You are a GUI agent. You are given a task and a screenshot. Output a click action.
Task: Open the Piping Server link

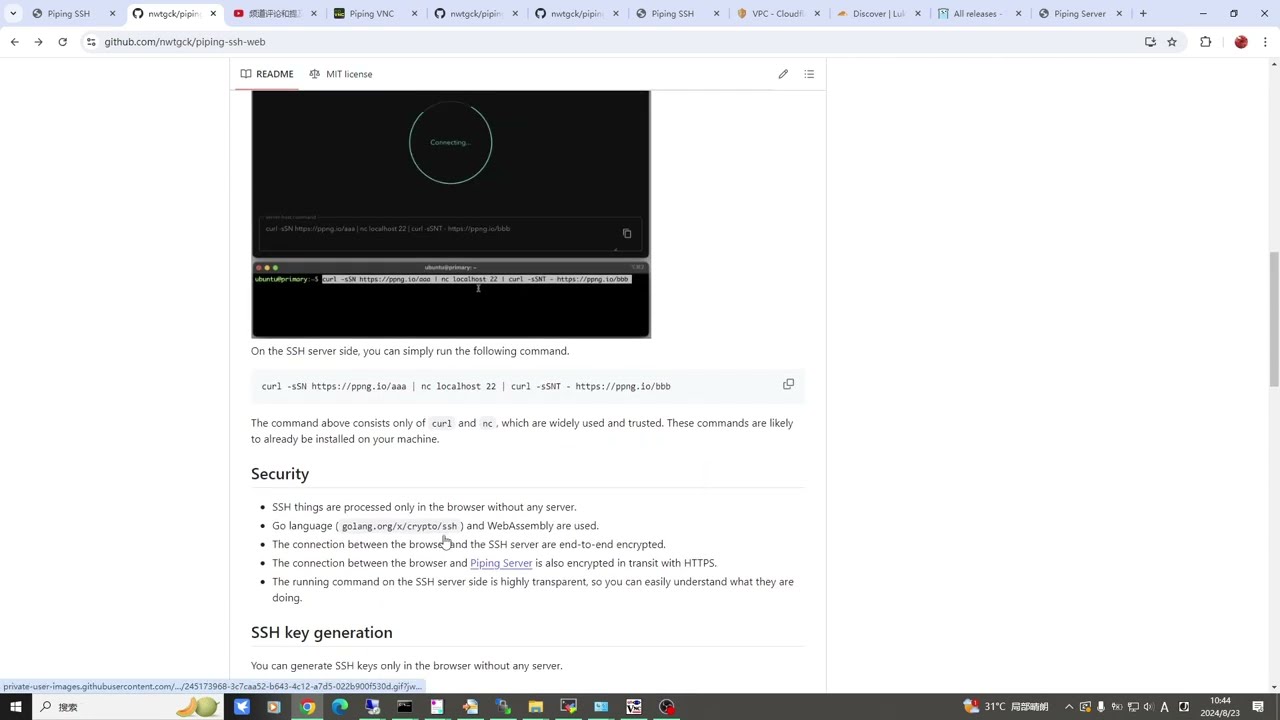[501, 563]
